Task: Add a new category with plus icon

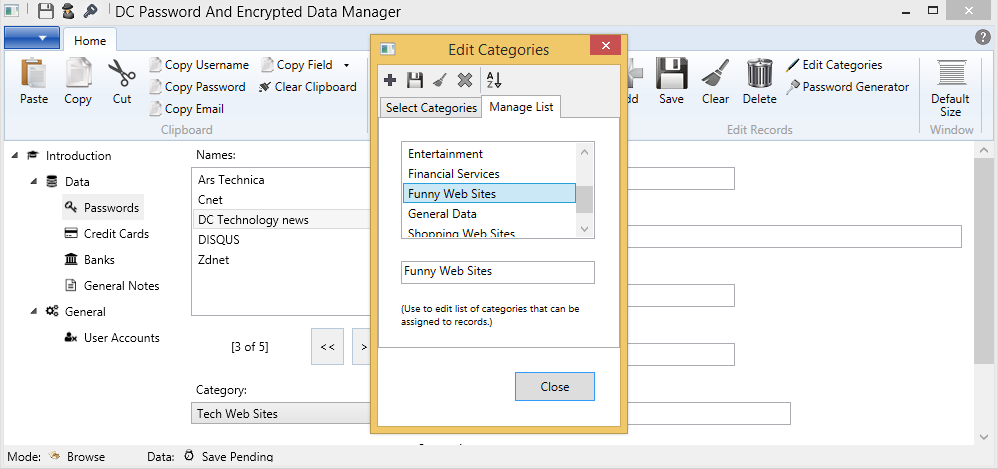Action: 391,80
